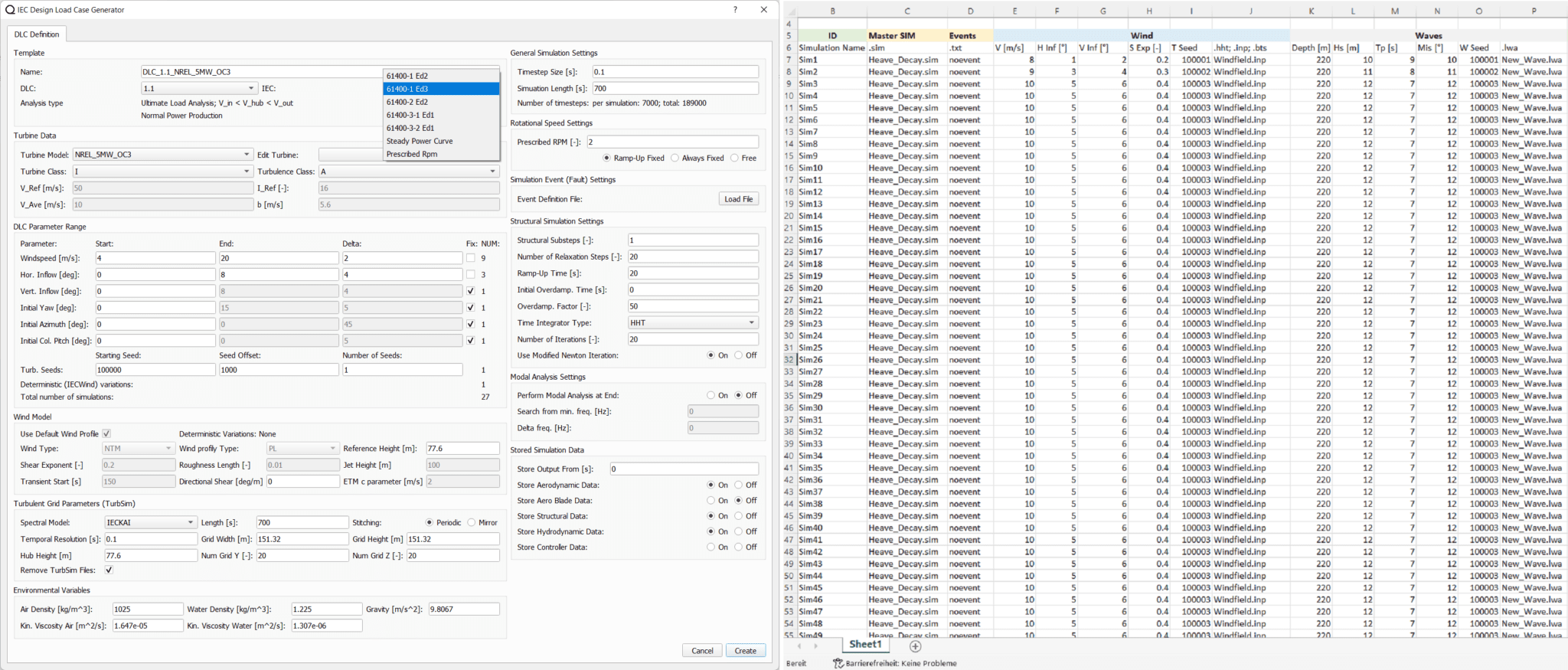Click the Create button
1568x670 pixels.
[x=745, y=650]
